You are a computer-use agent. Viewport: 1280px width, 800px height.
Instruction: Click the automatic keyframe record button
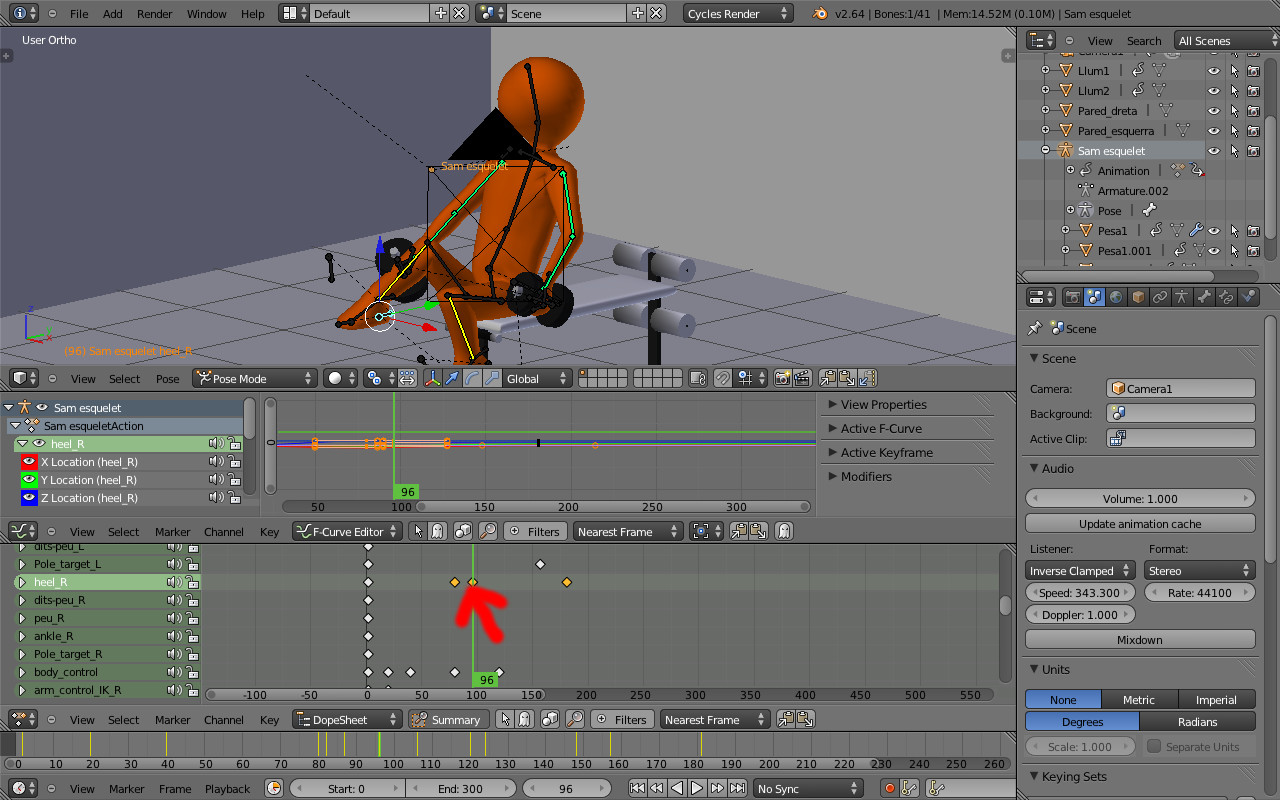click(x=889, y=789)
